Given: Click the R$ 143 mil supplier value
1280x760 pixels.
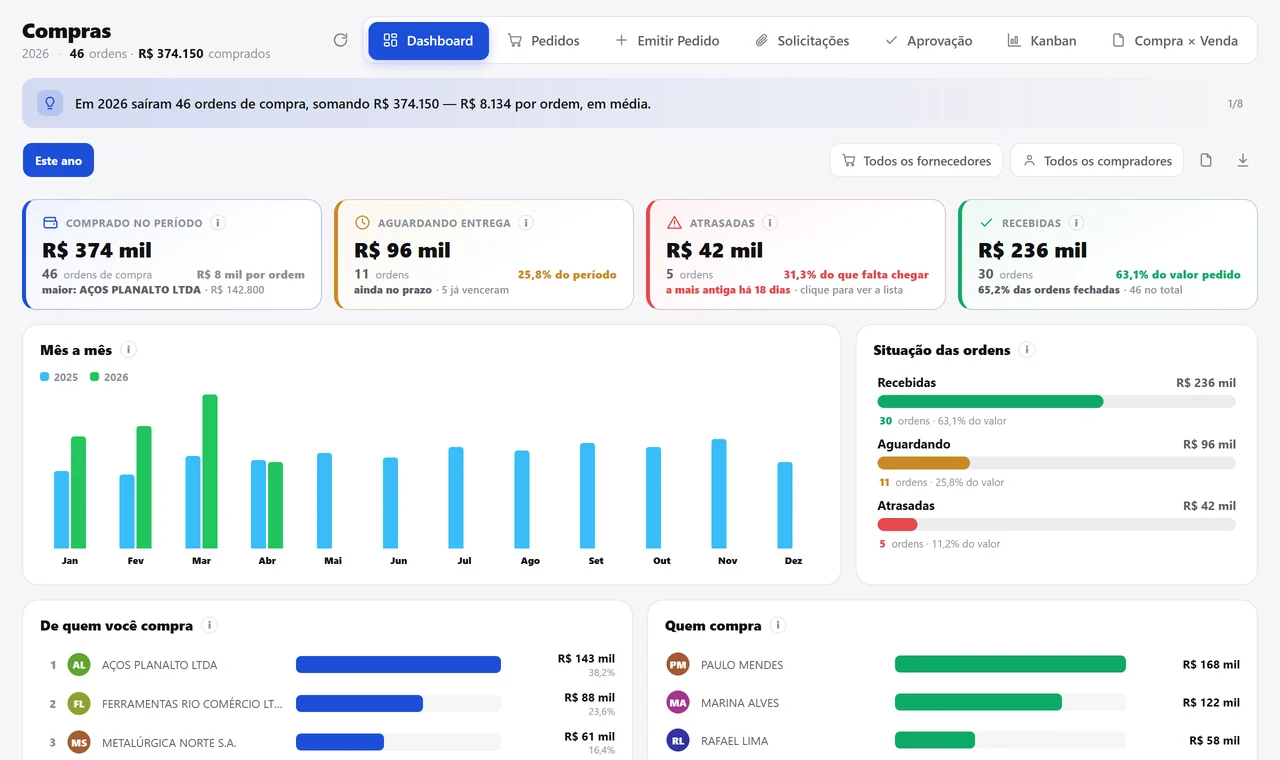Looking at the screenshot, I should (586, 658).
